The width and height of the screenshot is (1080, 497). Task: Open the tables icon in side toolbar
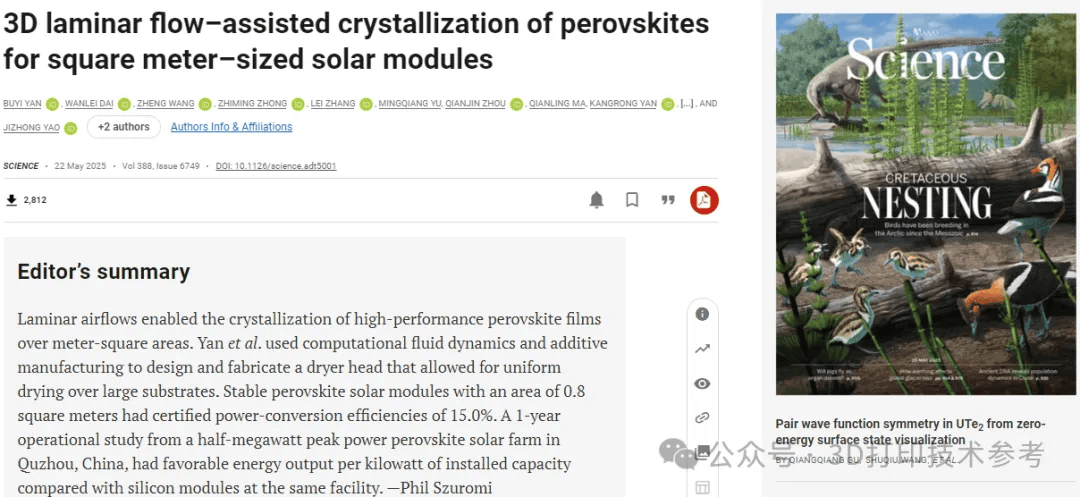click(702, 487)
